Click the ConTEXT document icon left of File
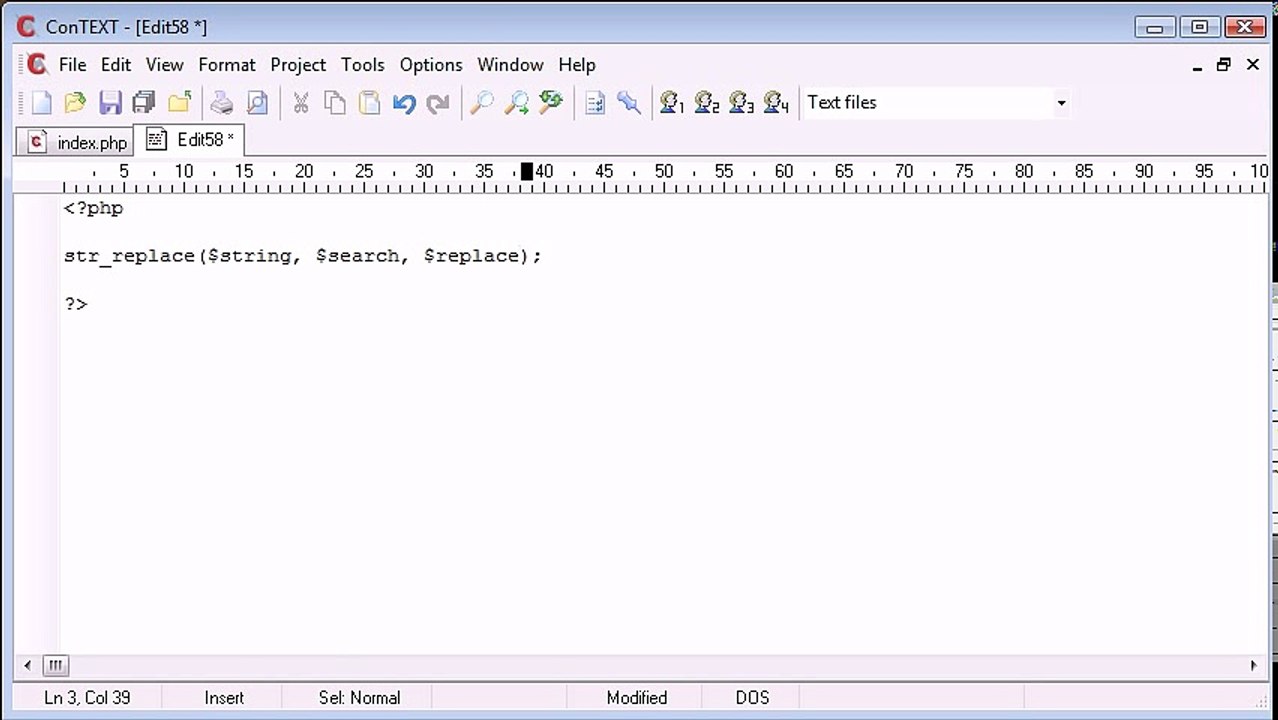Viewport: 1278px width, 720px height. coord(37,64)
